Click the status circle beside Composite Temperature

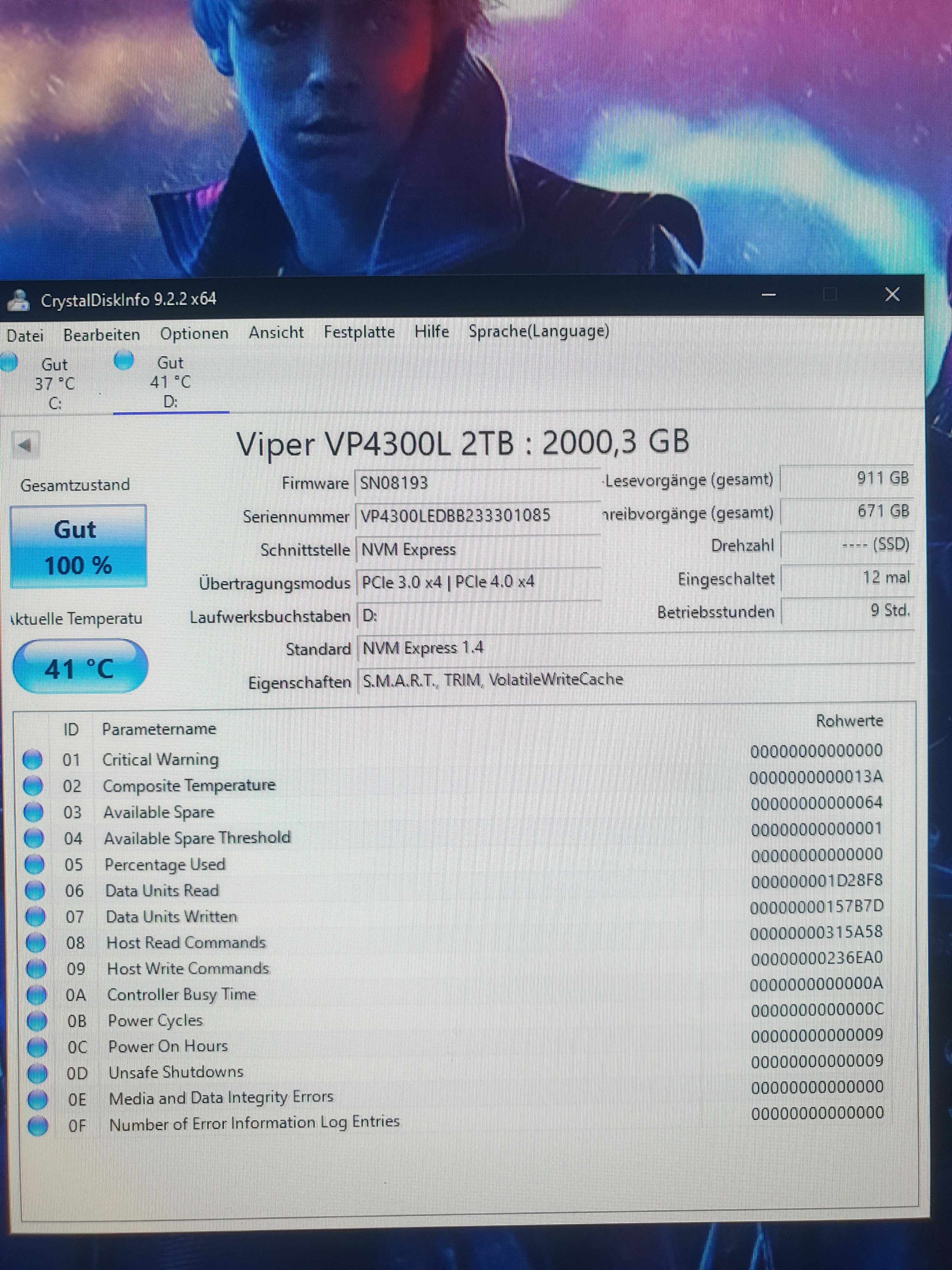[x=33, y=786]
